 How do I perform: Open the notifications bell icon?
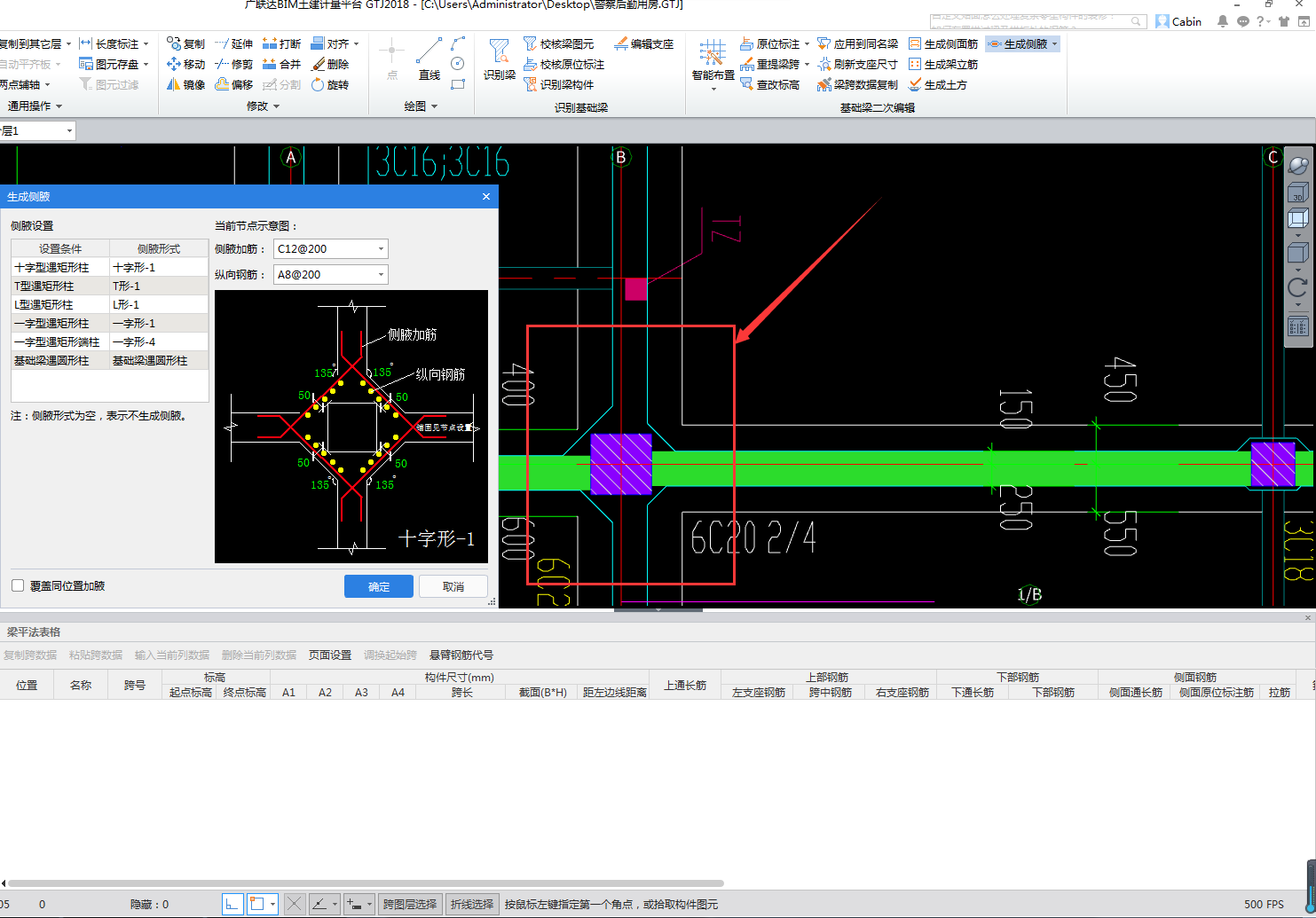[x=1223, y=21]
